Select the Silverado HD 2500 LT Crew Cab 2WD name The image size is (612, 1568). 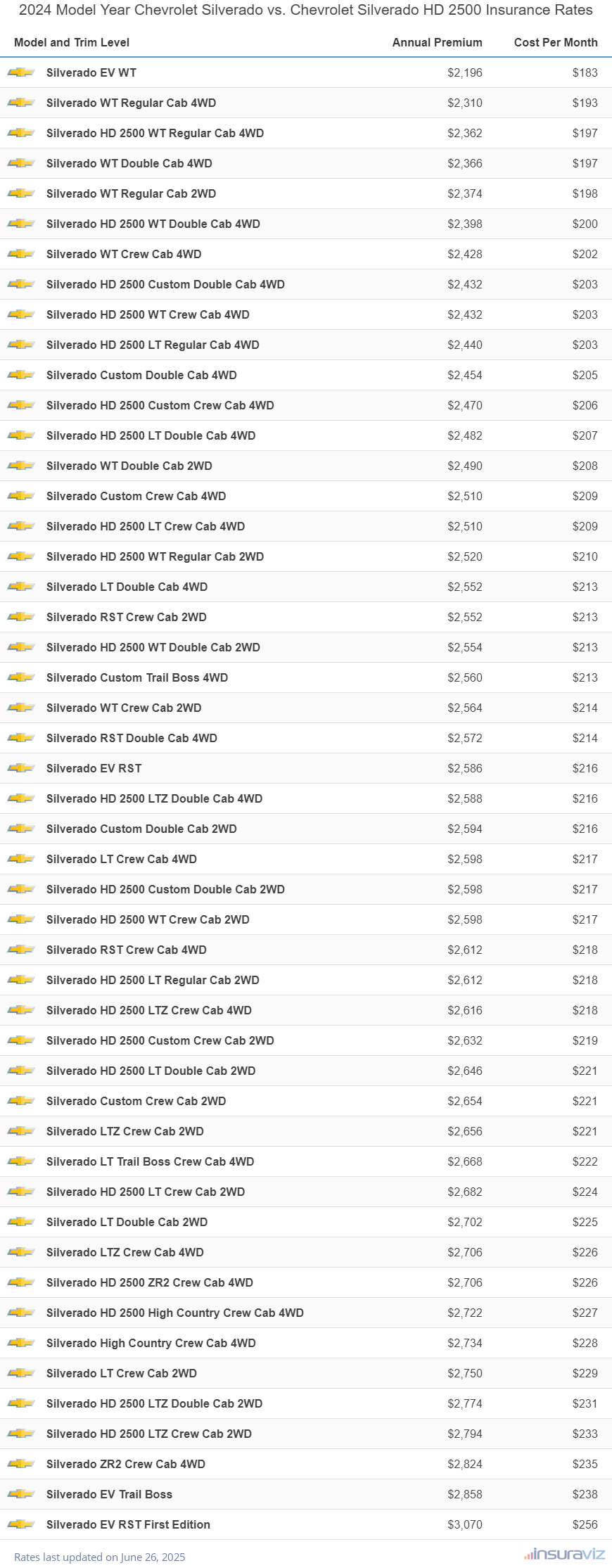click(x=146, y=1192)
